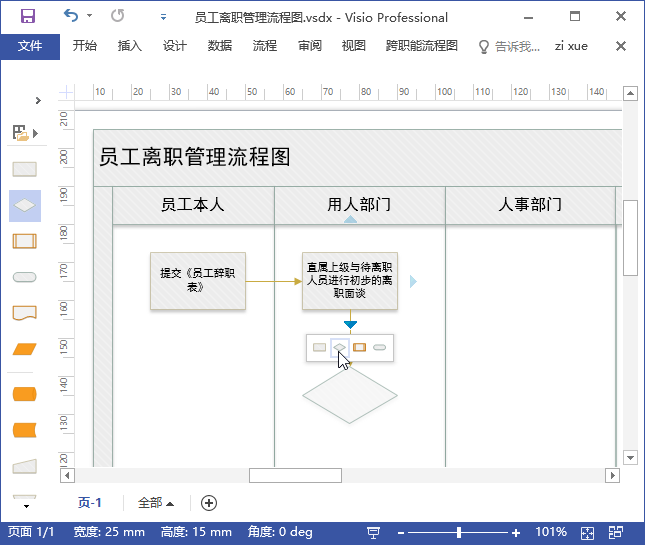Switch to the 插入 ribbon tab
This screenshot has width=645, height=545.
tap(130, 46)
